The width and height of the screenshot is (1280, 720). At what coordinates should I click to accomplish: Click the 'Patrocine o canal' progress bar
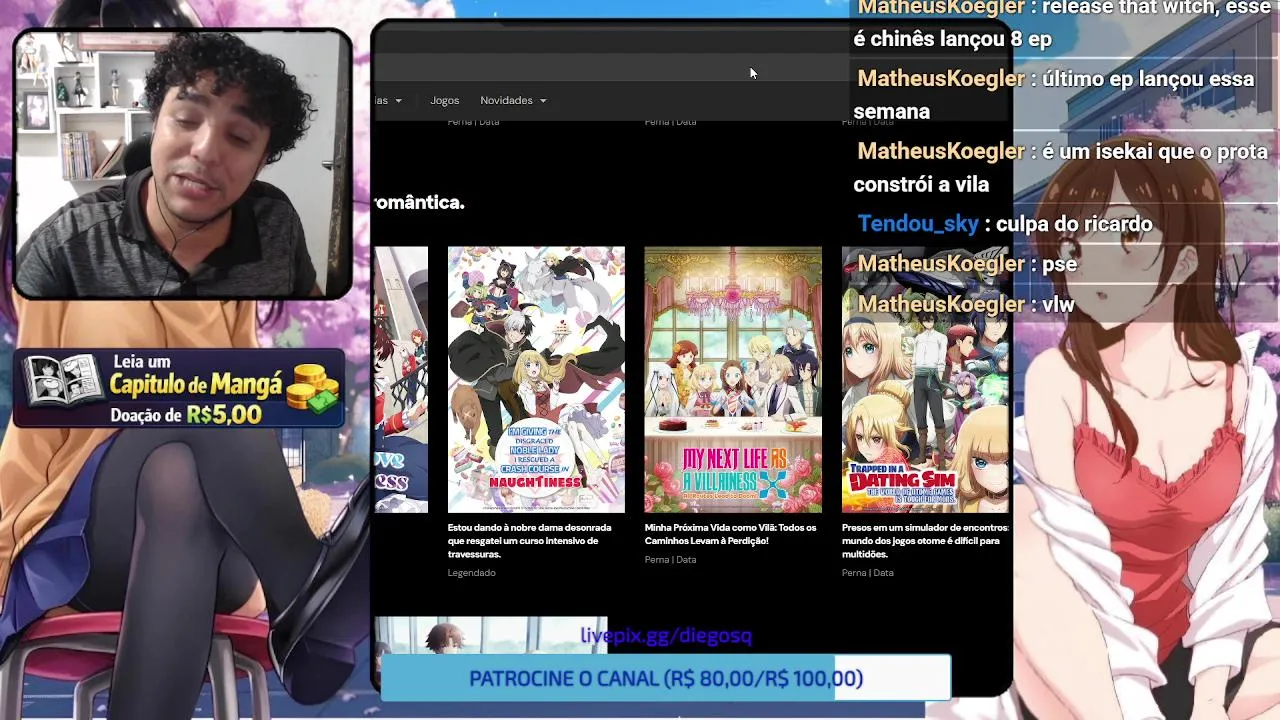click(666, 678)
